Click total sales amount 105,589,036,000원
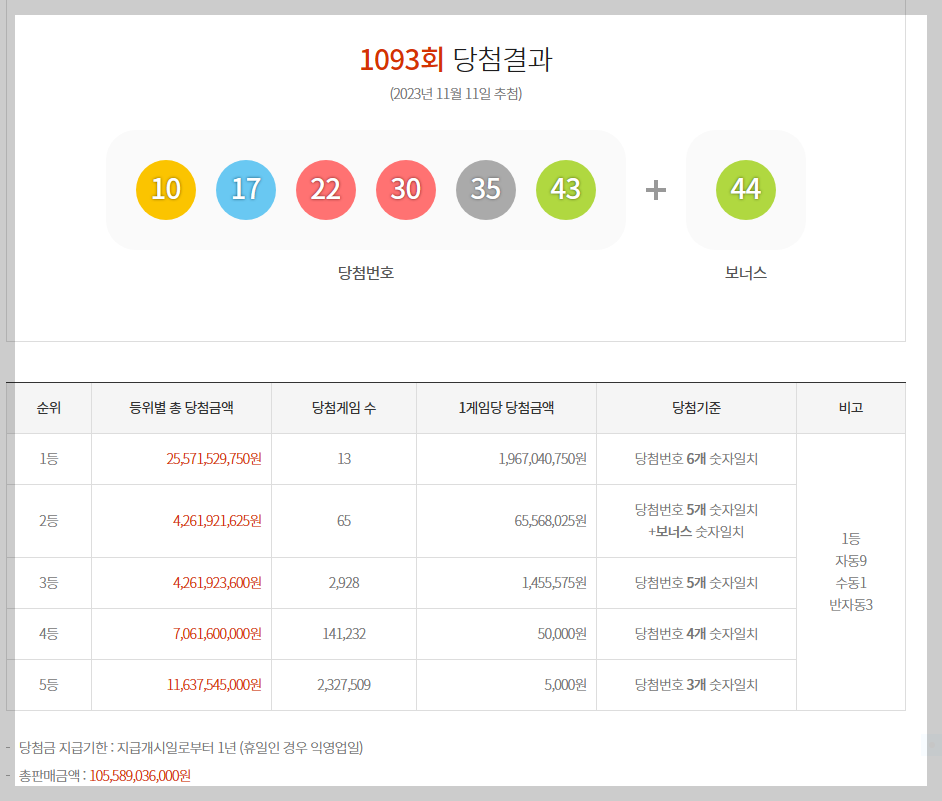 [x=140, y=776]
